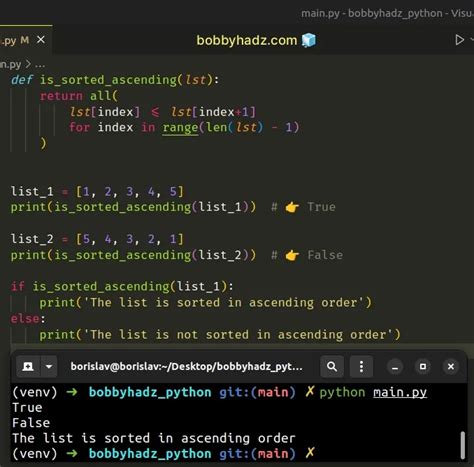The width and height of the screenshot is (474, 467).
Task: Close the terminal window
Action: point(451,367)
